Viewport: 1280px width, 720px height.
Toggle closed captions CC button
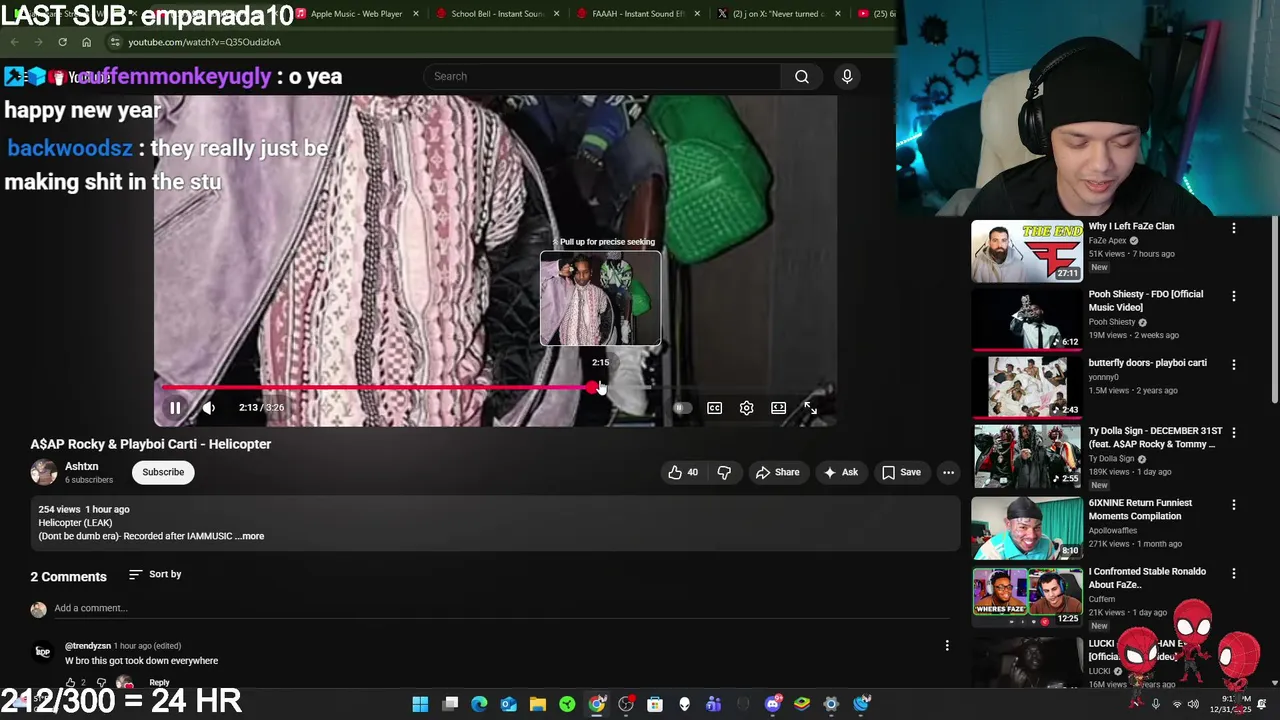coord(714,408)
